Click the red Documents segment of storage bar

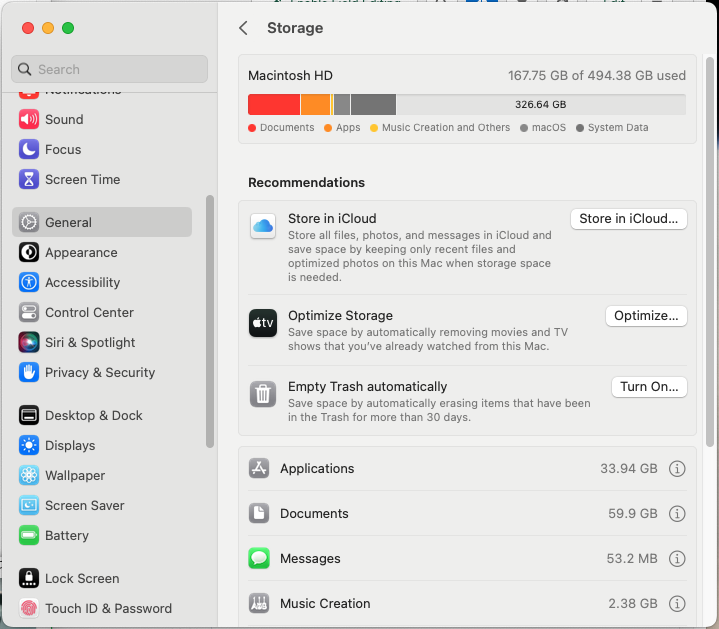[274, 105]
